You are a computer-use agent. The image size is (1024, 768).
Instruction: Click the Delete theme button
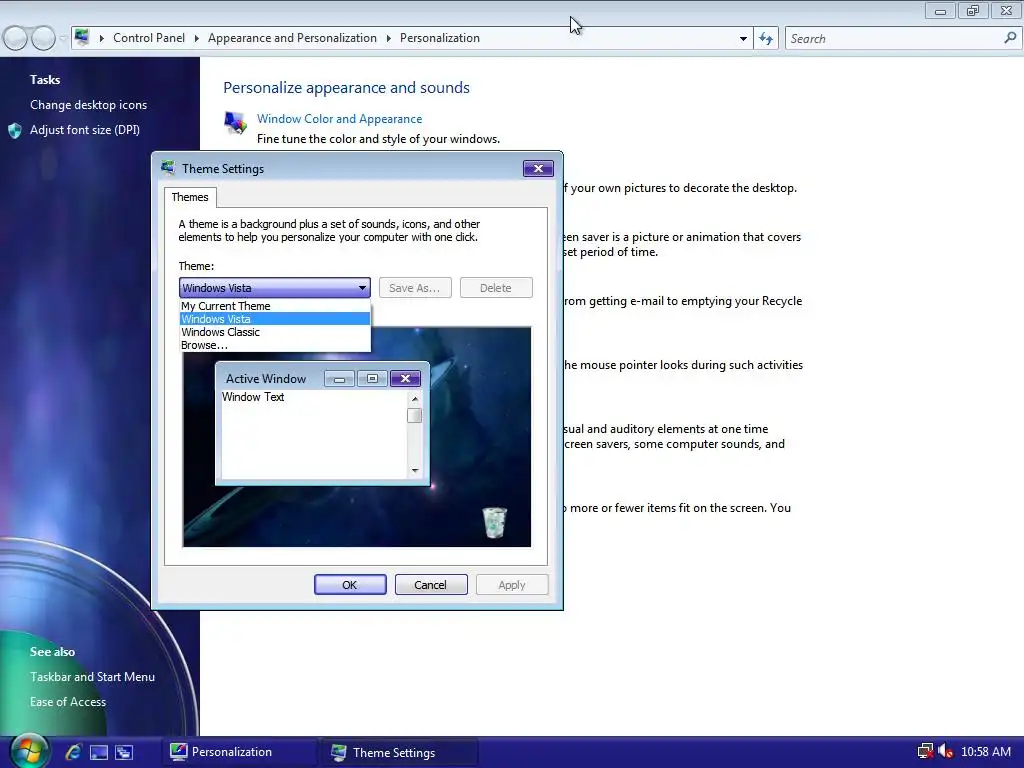point(496,288)
